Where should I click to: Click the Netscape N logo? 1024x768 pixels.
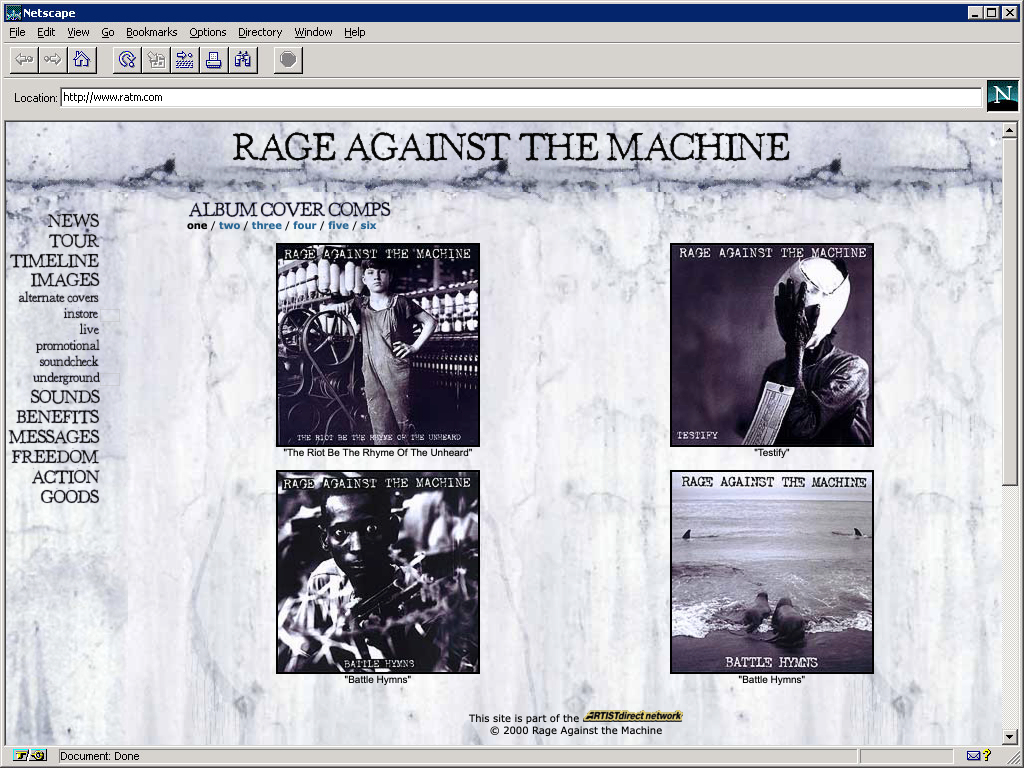coord(1002,95)
